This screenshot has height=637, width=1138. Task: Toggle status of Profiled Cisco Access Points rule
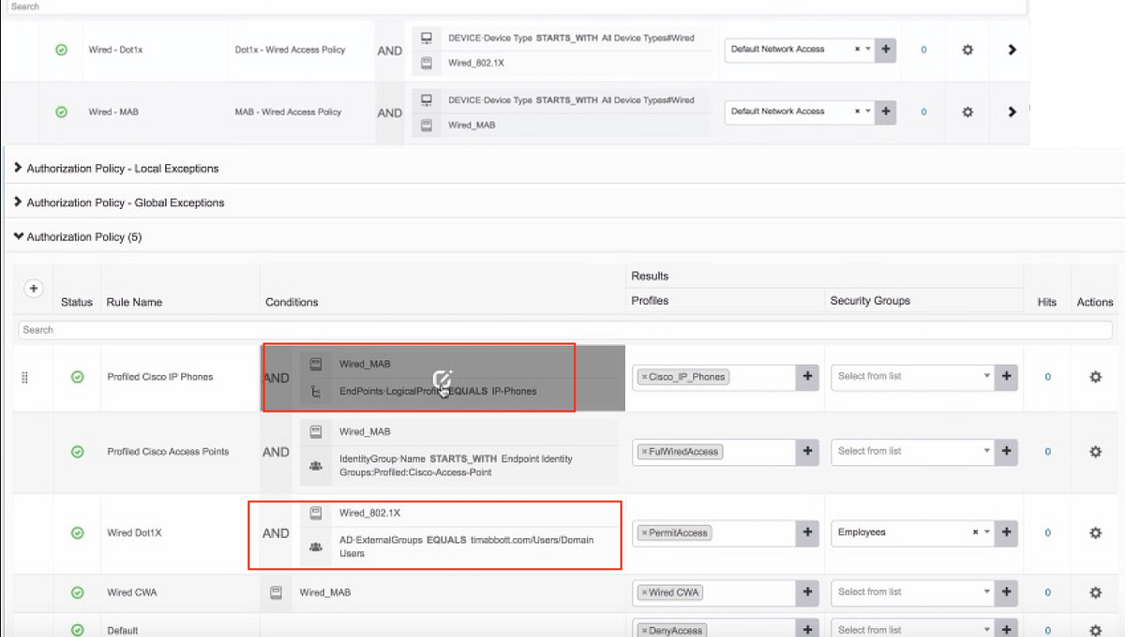78,452
